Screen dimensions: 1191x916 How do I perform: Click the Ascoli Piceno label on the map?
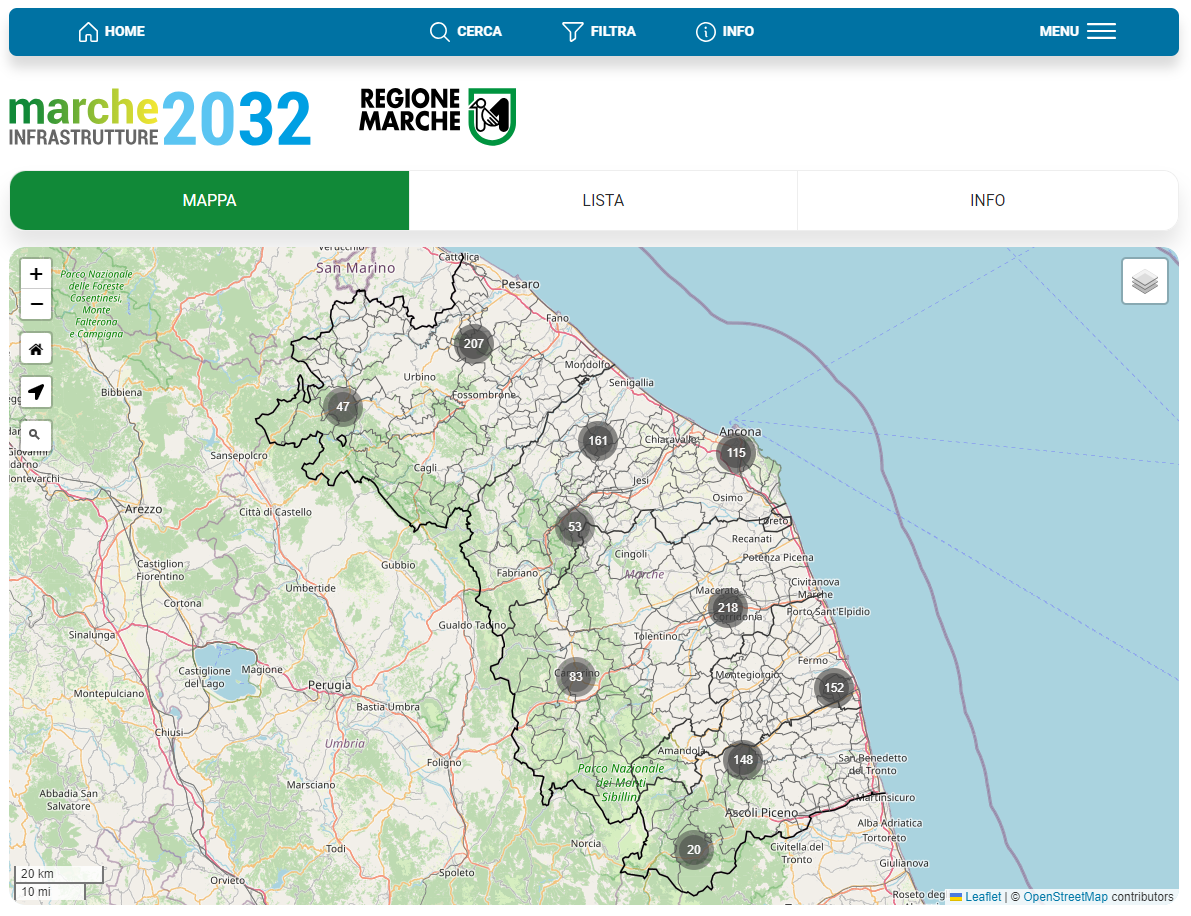[x=762, y=813]
